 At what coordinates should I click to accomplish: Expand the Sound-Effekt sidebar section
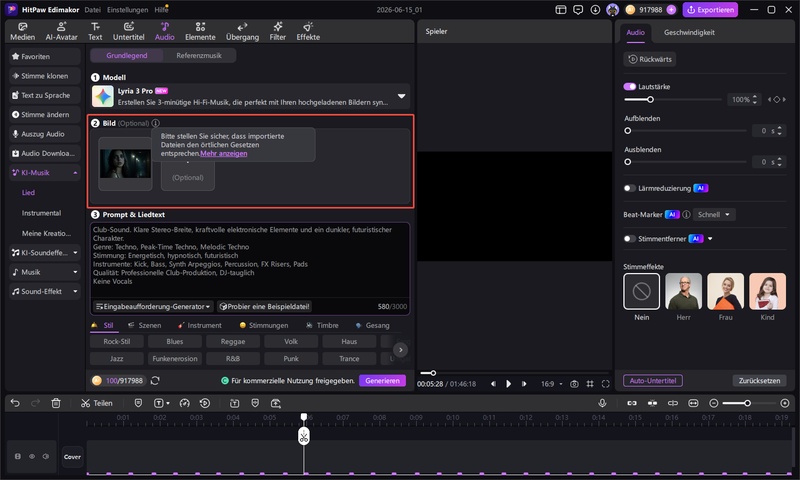76,291
